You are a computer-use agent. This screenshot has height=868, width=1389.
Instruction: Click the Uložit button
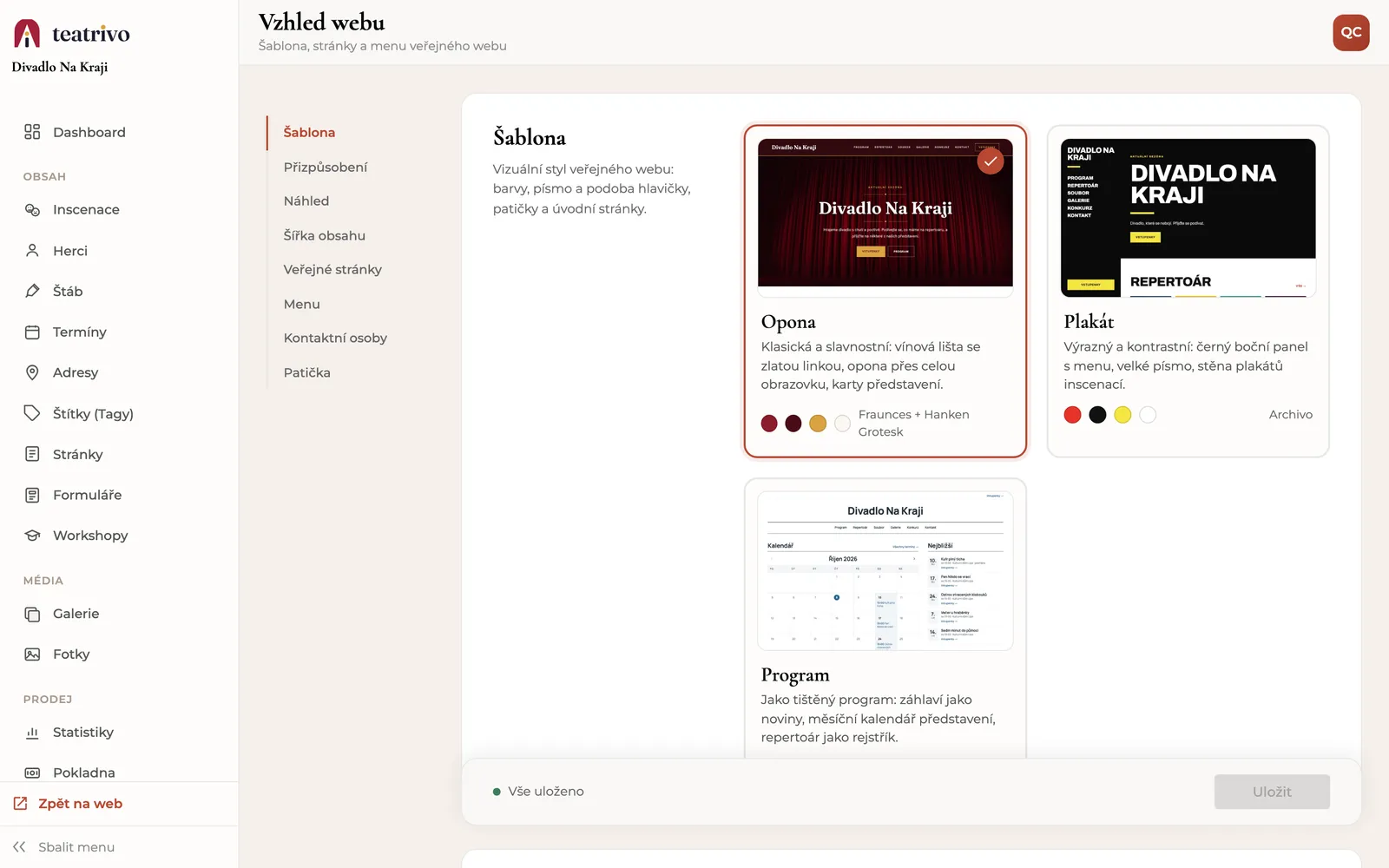click(x=1272, y=792)
